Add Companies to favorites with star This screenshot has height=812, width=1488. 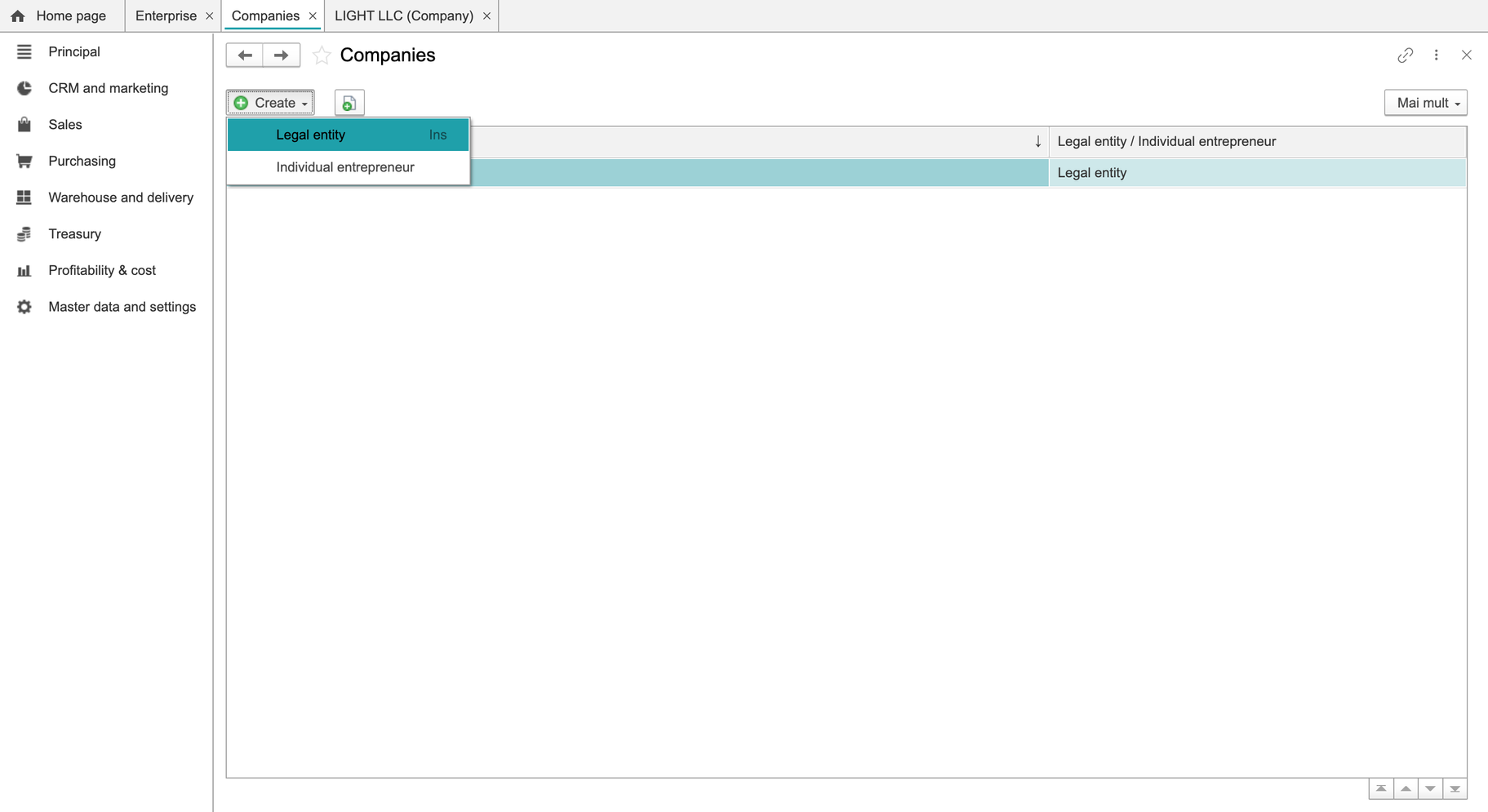click(322, 55)
